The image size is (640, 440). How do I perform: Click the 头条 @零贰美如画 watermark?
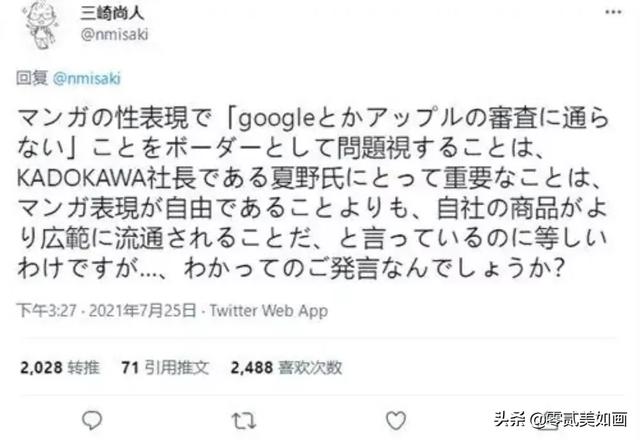tap(560, 419)
